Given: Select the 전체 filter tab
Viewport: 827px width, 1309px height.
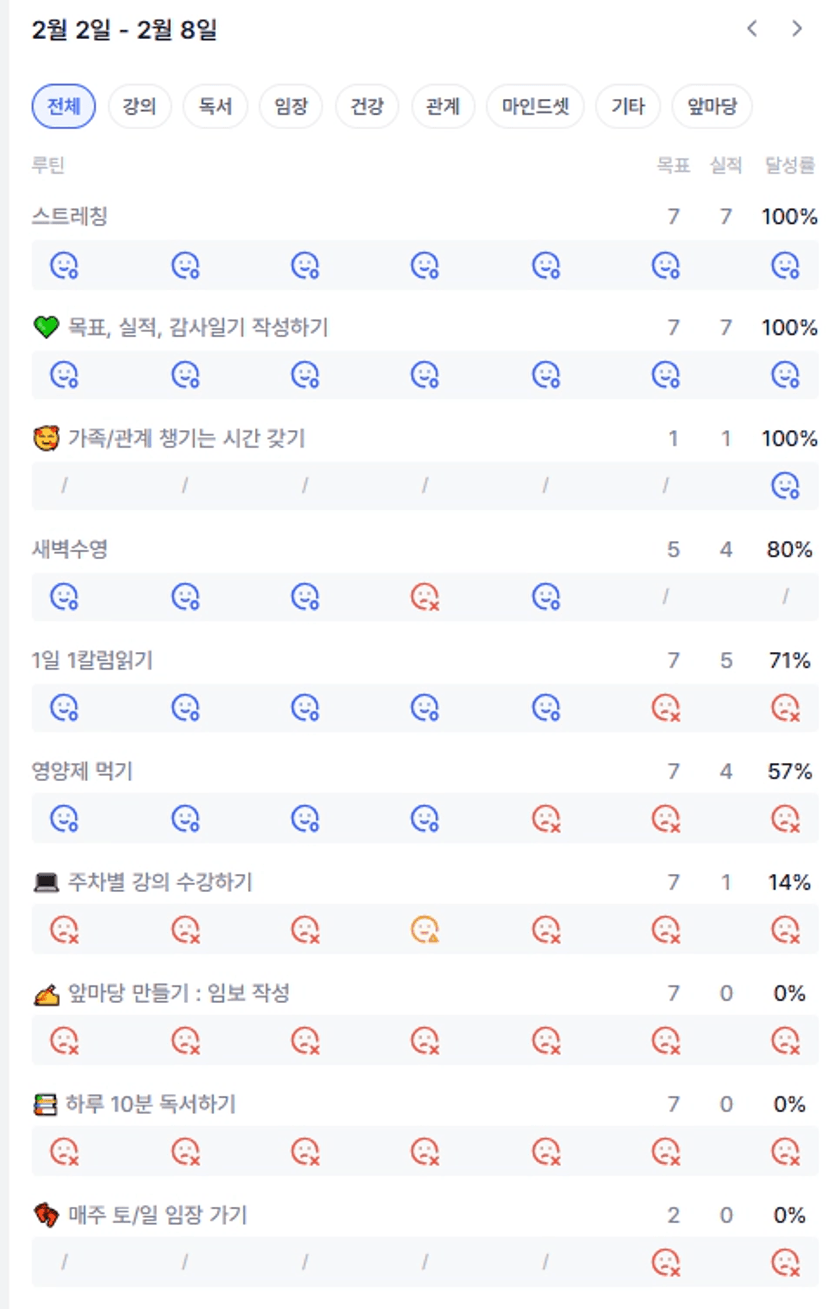Looking at the screenshot, I should click(63, 107).
